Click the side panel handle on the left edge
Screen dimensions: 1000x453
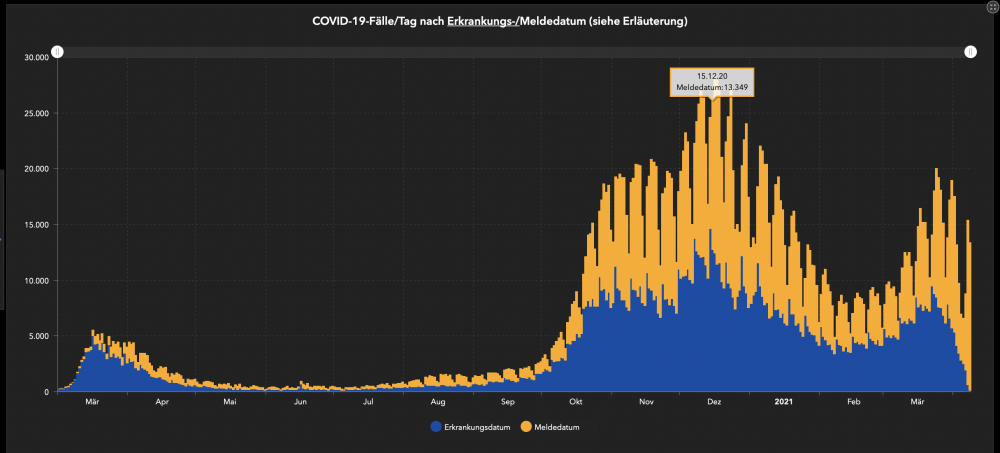coord(2,240)
